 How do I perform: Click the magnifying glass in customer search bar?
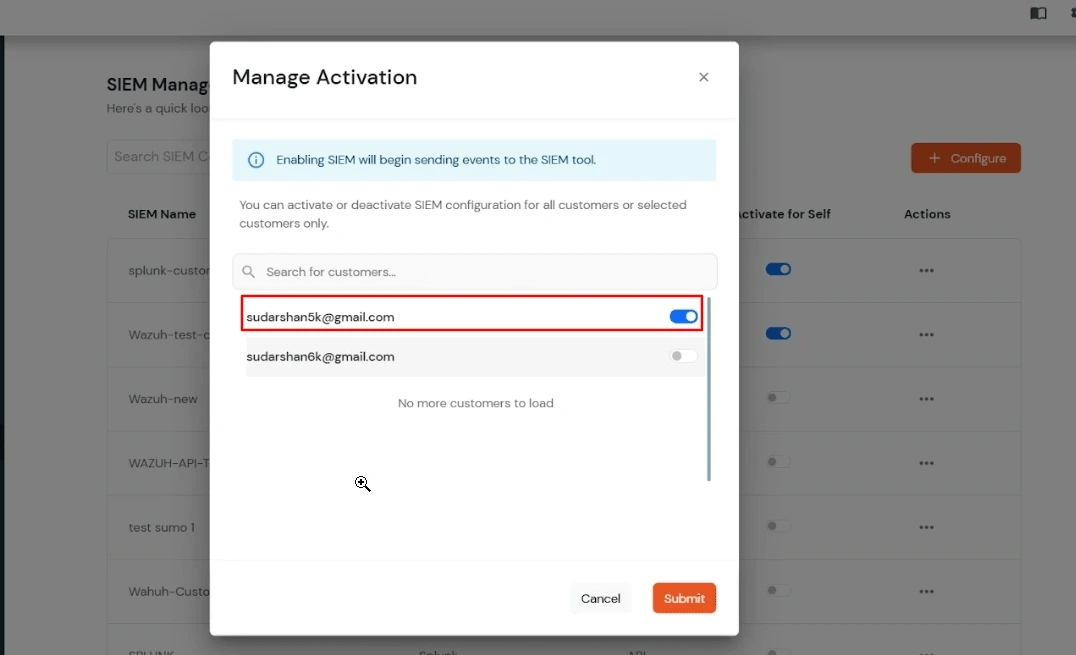(248, 271)
